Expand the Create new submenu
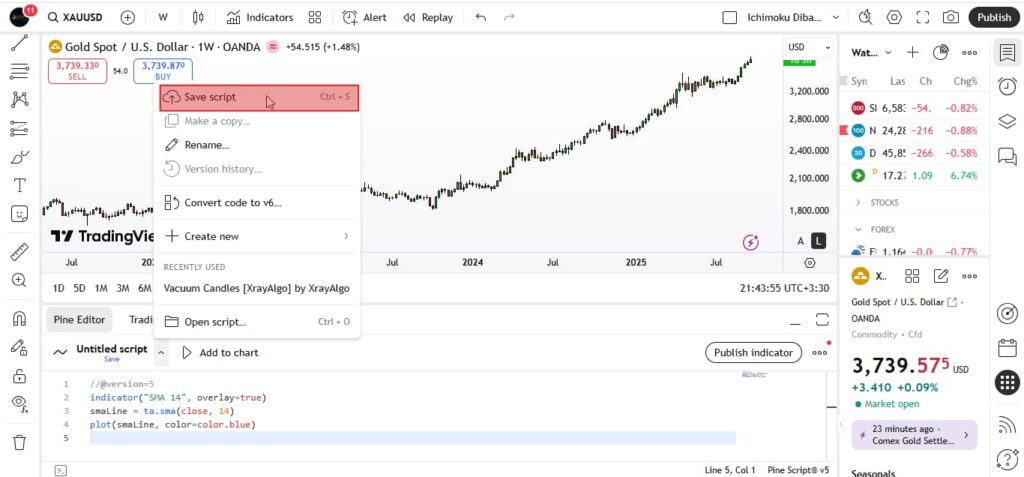This screenshot has height=477, width=1024. click(257, 236)
